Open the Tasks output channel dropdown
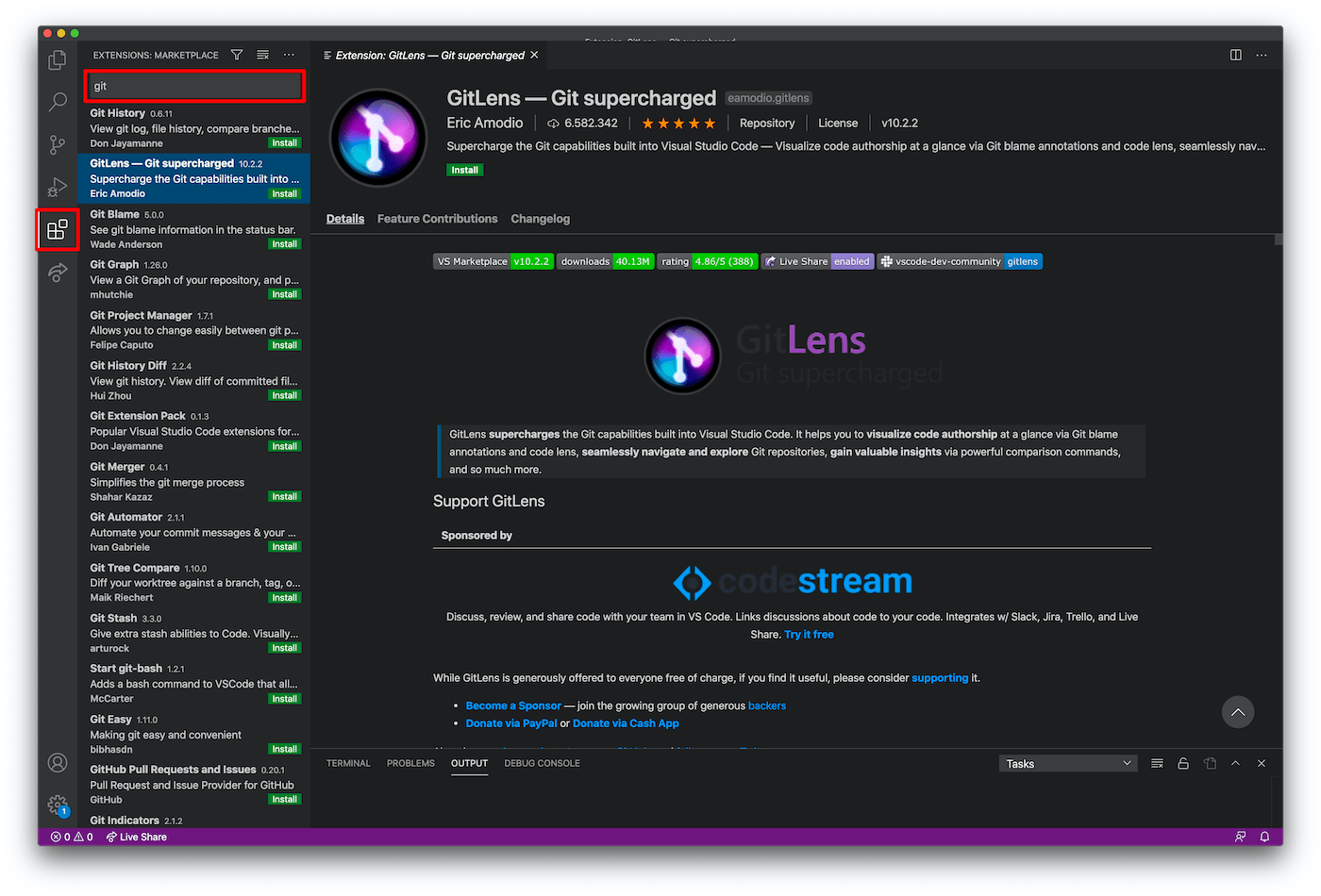This screenshot has width=1321, height=896. 1067,763
